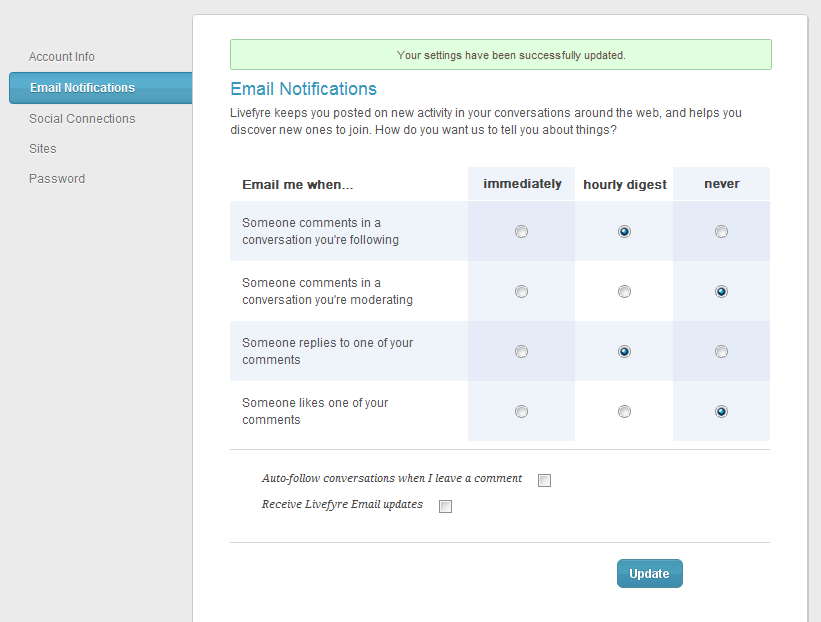Screen dimensions: 821x622
Task: Click the Update button
Action: 649,574
